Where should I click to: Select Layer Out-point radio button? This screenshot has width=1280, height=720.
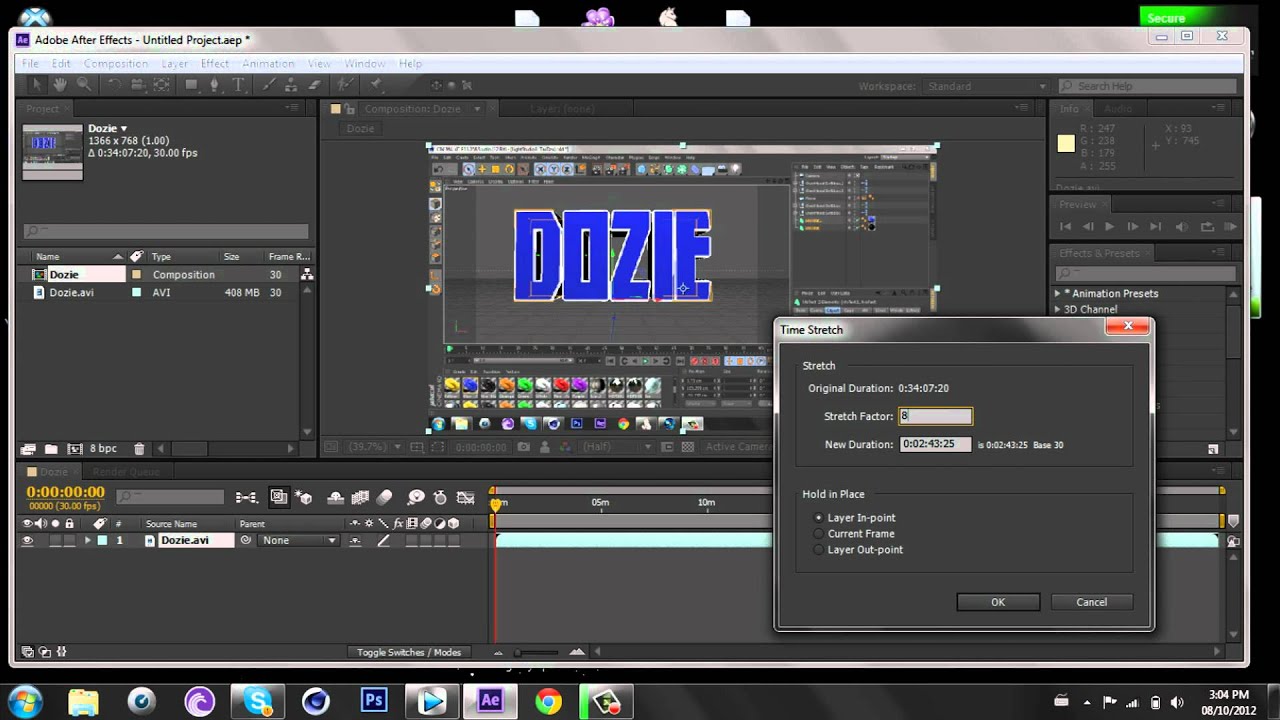820,550
